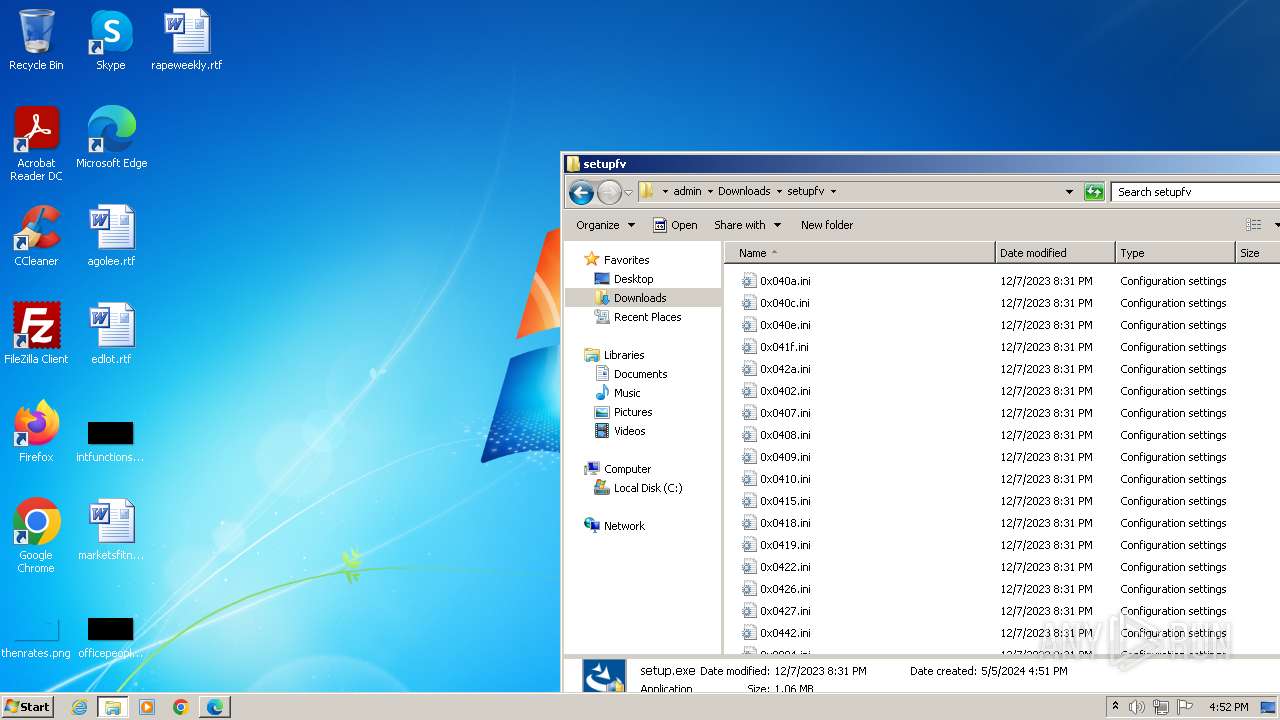Select officepeopl... black icon on desktop
The height and width of the screenshot is (720, 1280).
[x=111, y=638]
